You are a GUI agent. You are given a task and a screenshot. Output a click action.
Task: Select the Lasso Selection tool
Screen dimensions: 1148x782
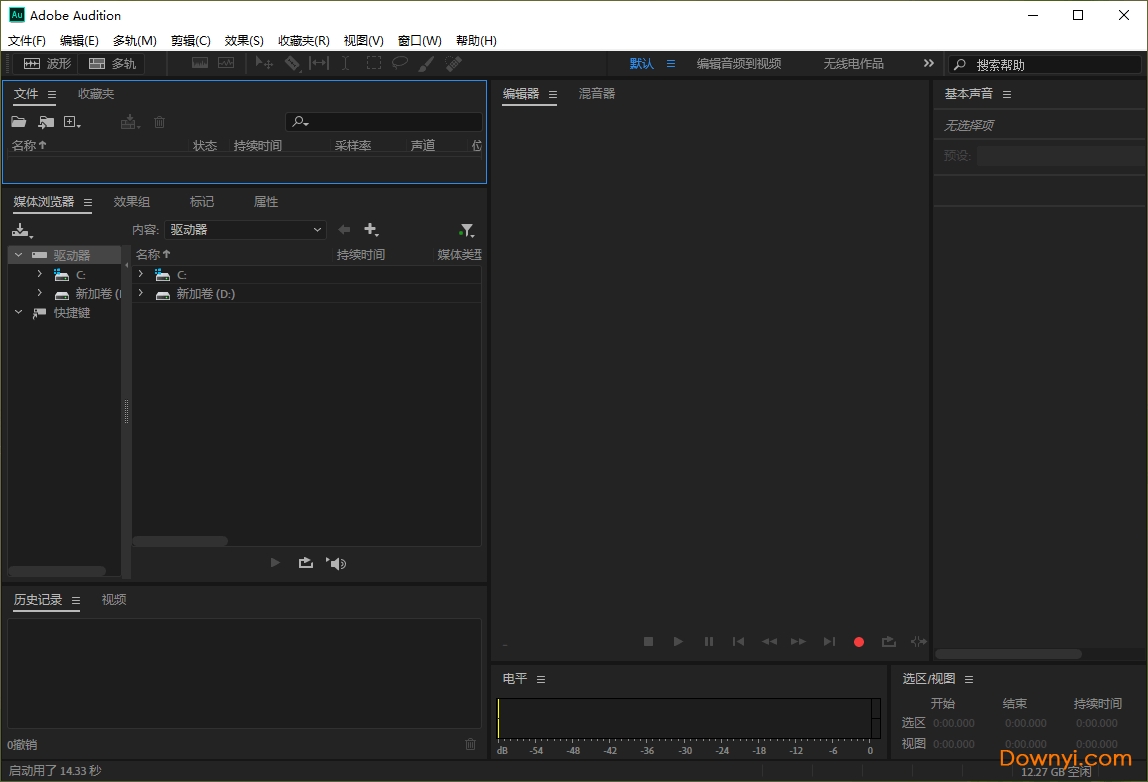pyautogui.click(x=400, y=62)
